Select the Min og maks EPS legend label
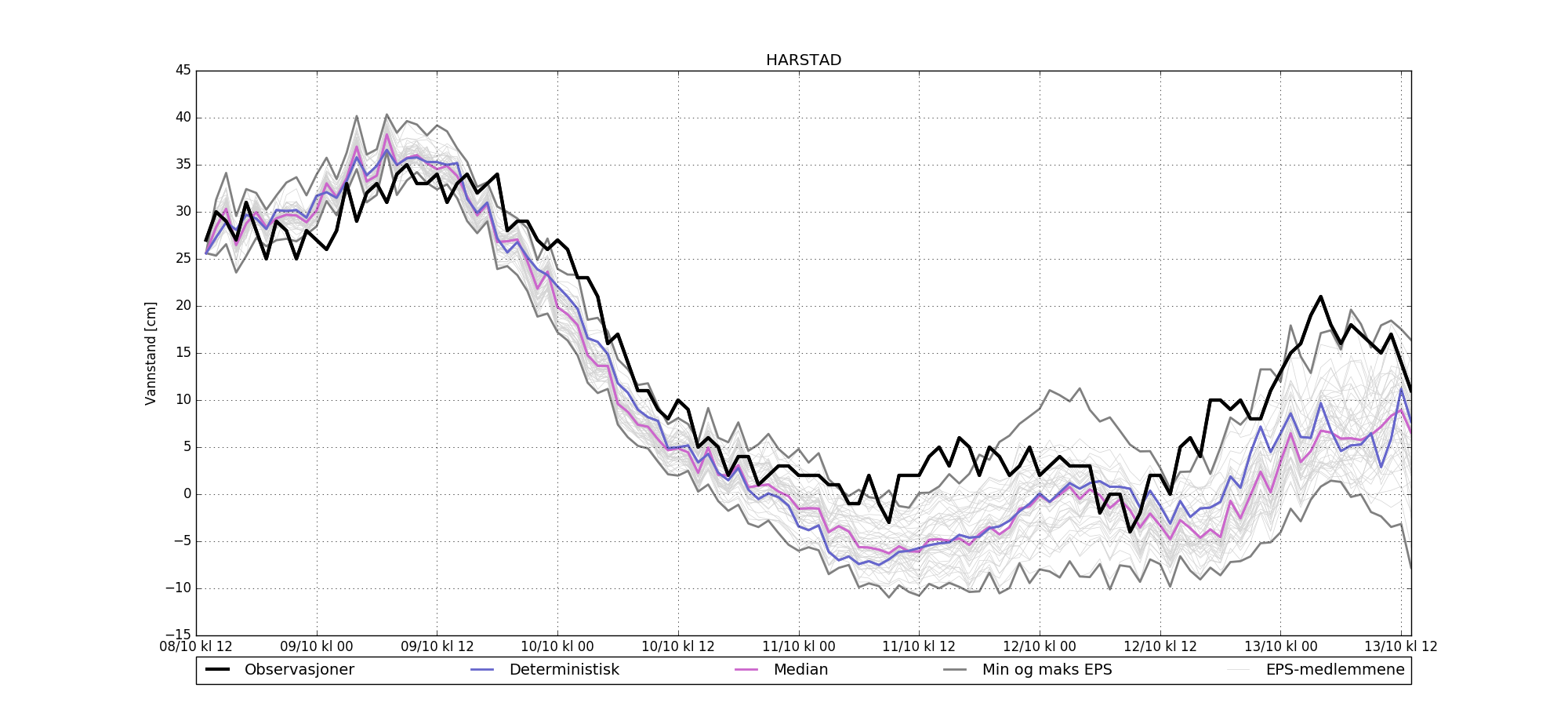 click(x=1047, y=670)
